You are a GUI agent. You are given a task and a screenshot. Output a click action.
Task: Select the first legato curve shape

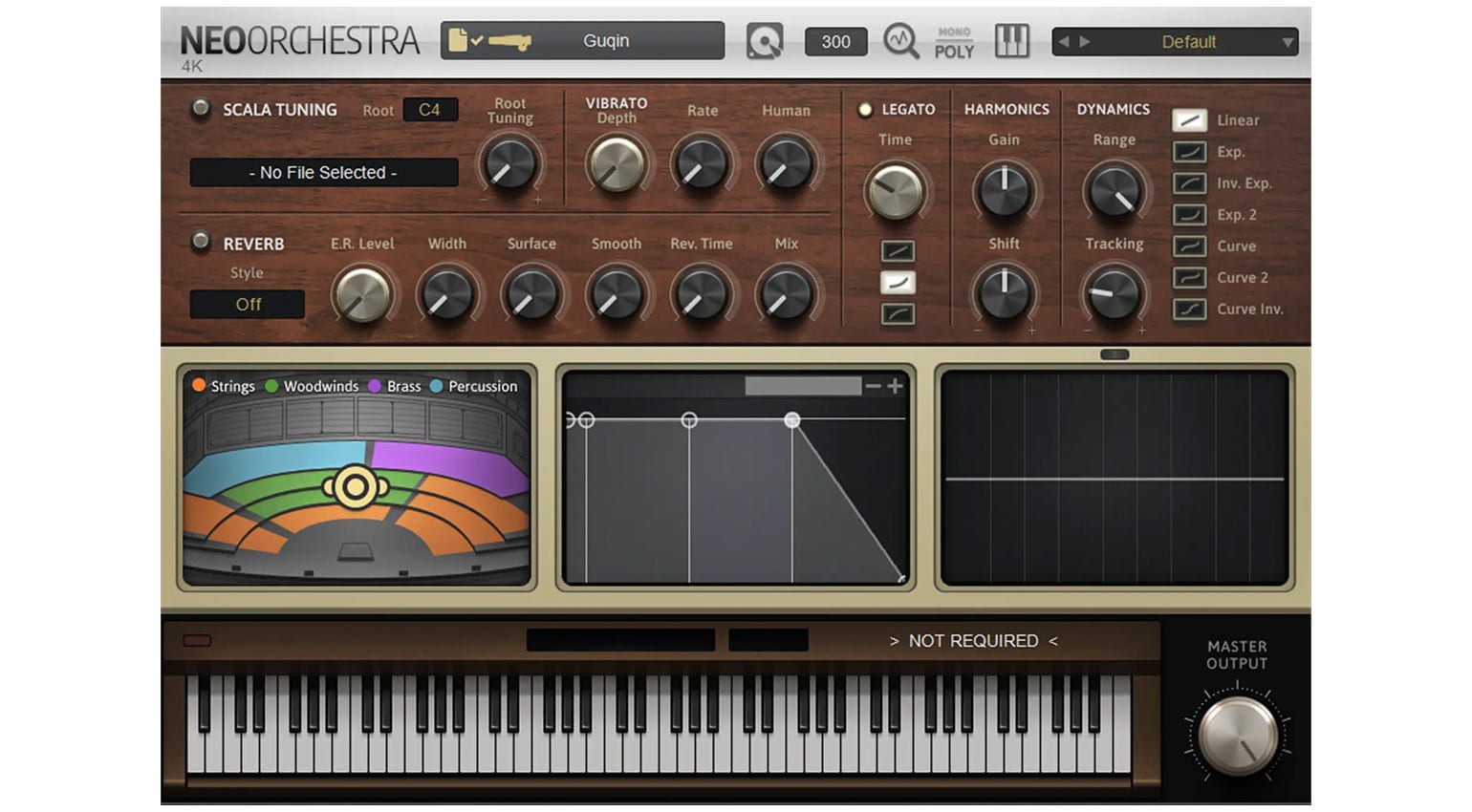(898, 251)
